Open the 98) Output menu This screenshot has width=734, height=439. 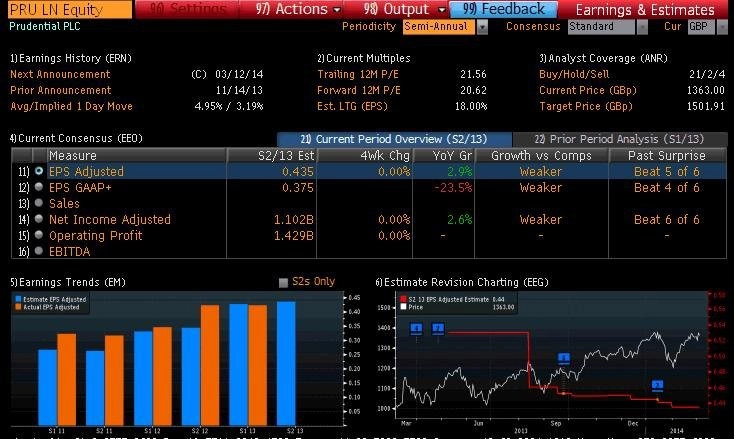click(x=396, y=9)
